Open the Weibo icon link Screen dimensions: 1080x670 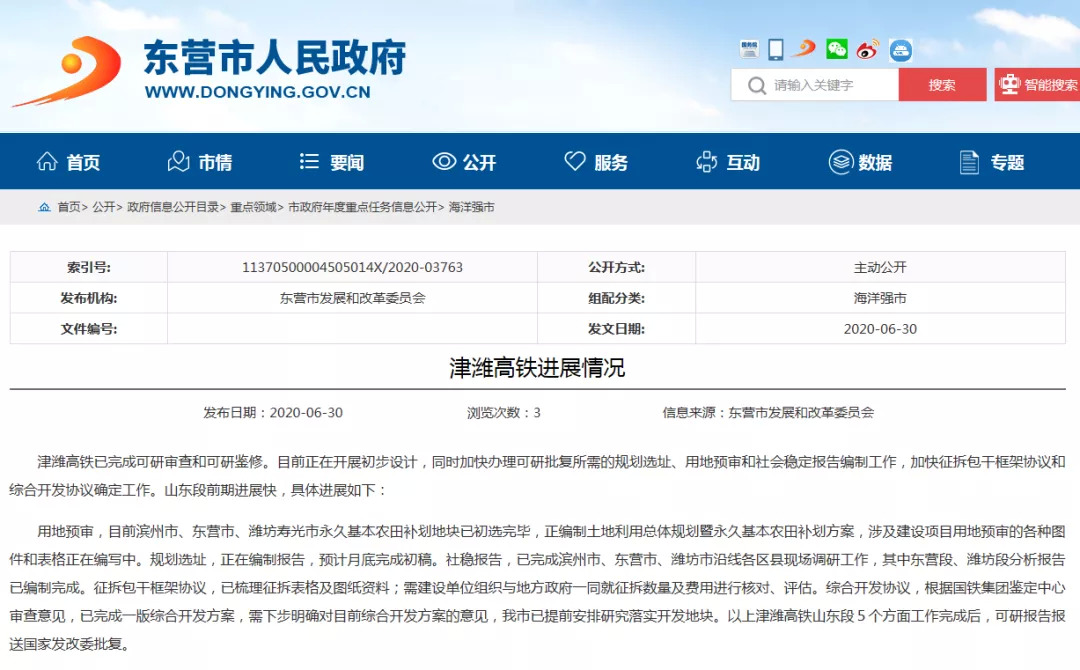click(x=867, y=48)
